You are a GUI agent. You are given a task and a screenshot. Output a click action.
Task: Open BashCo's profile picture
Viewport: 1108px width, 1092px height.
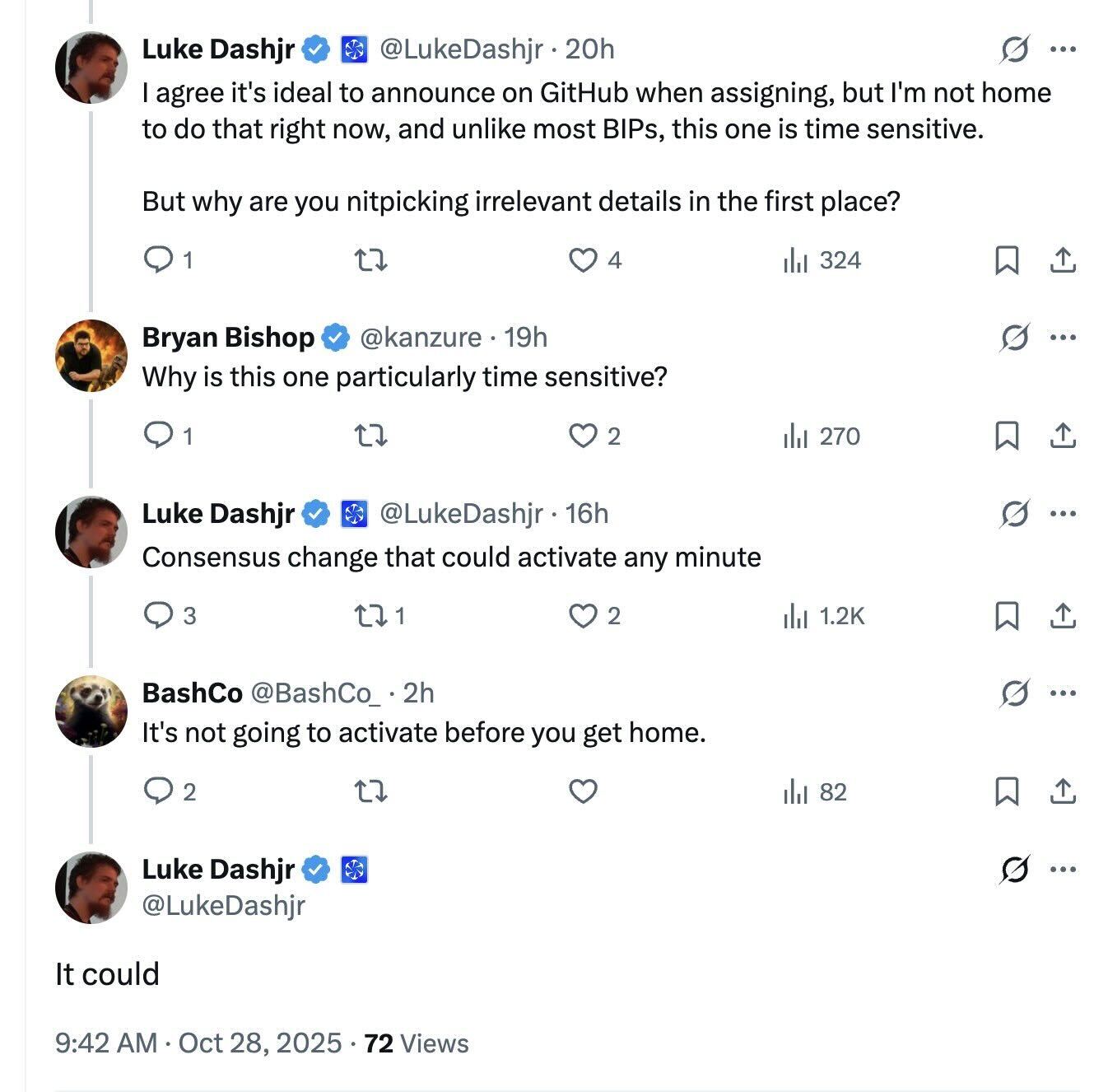(x=91, y=711)
